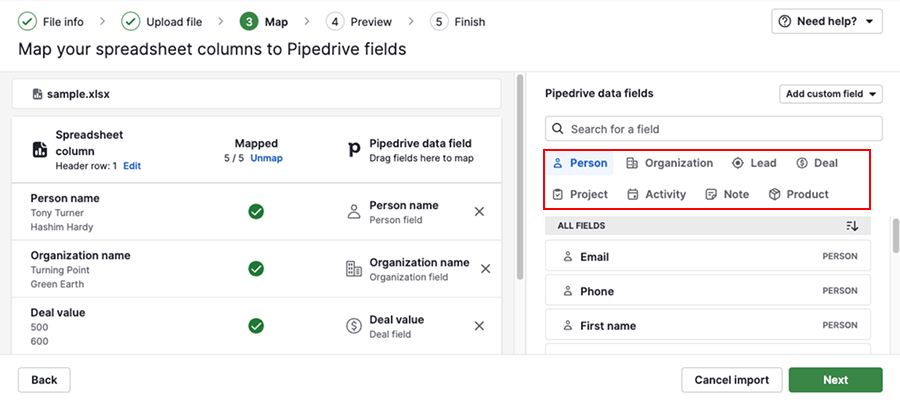Show Lead fields only

(x=755, y=163)
